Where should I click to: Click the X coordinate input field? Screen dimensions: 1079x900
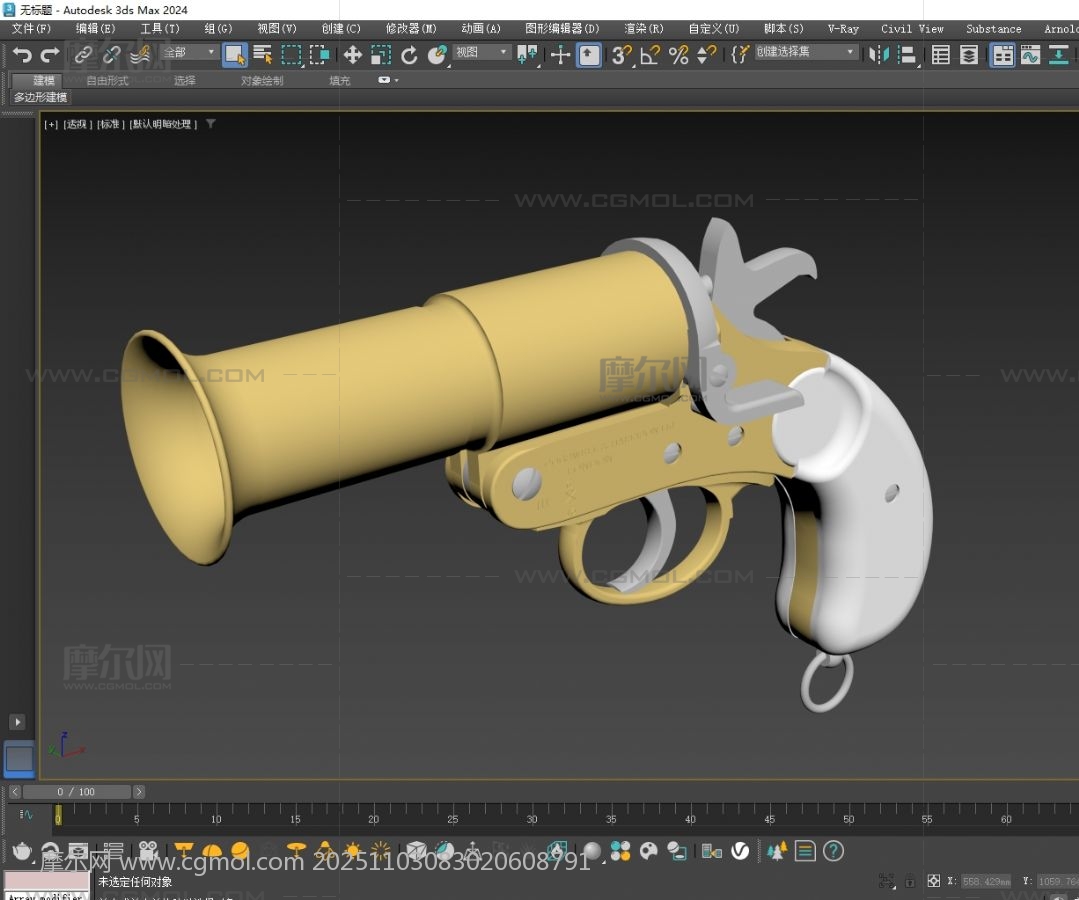[x=986, y=881]
